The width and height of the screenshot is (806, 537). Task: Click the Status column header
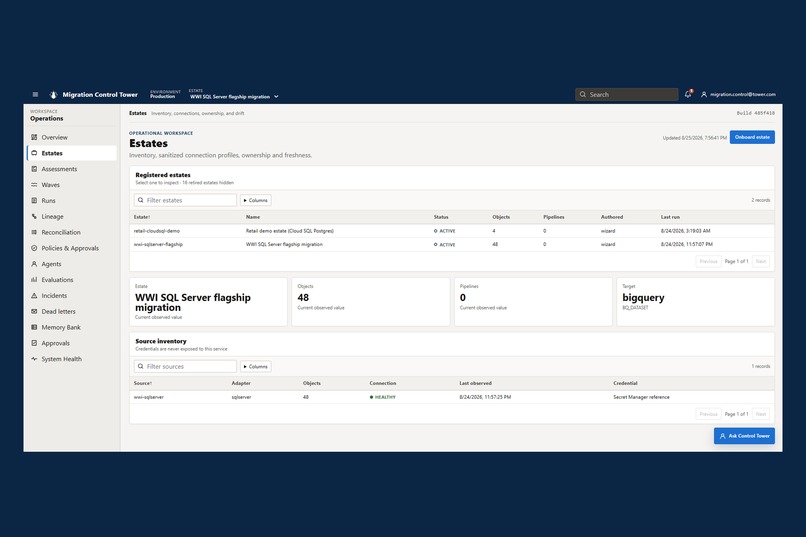click(441, 217)
